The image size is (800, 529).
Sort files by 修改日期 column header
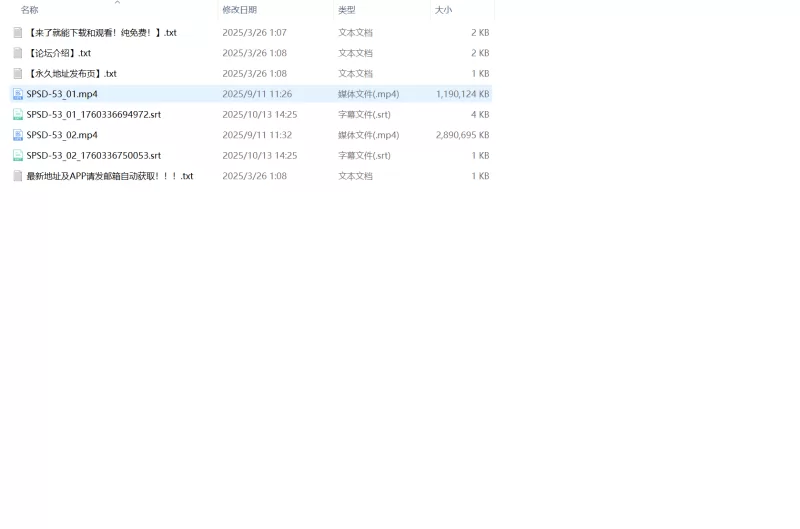pos(239,10)
